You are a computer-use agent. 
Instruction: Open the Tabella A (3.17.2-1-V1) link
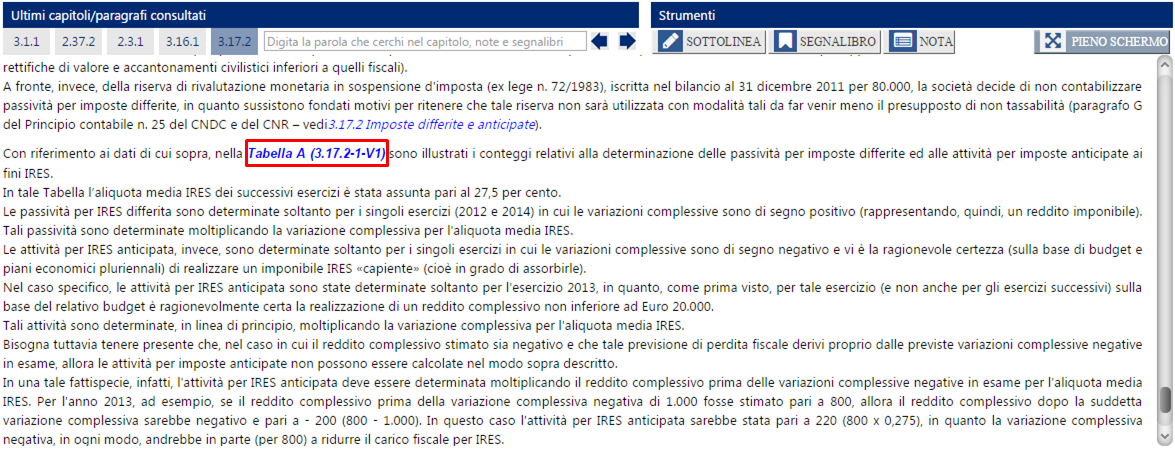click(303, 155)
